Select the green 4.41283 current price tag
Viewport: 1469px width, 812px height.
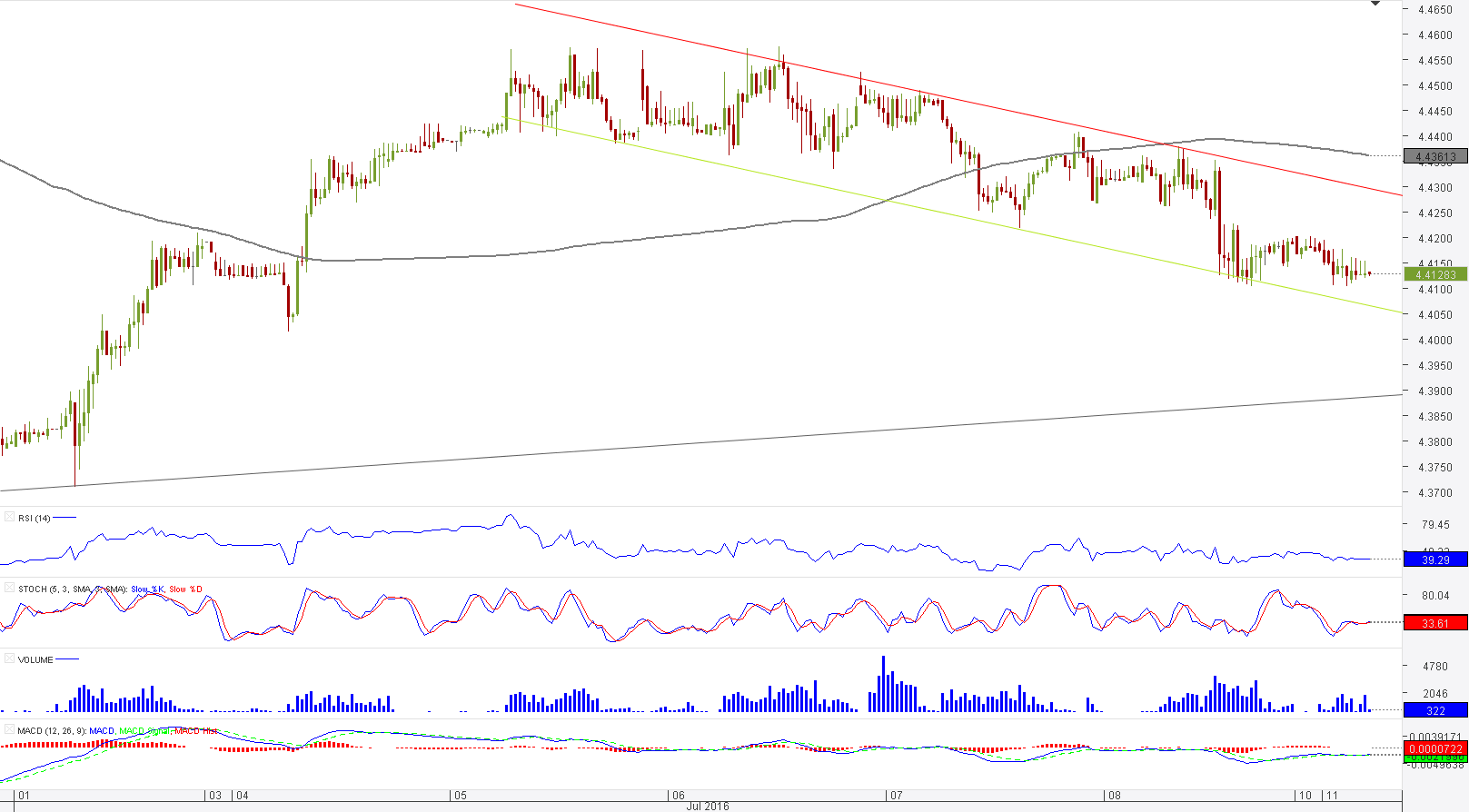click(1435, 273)
